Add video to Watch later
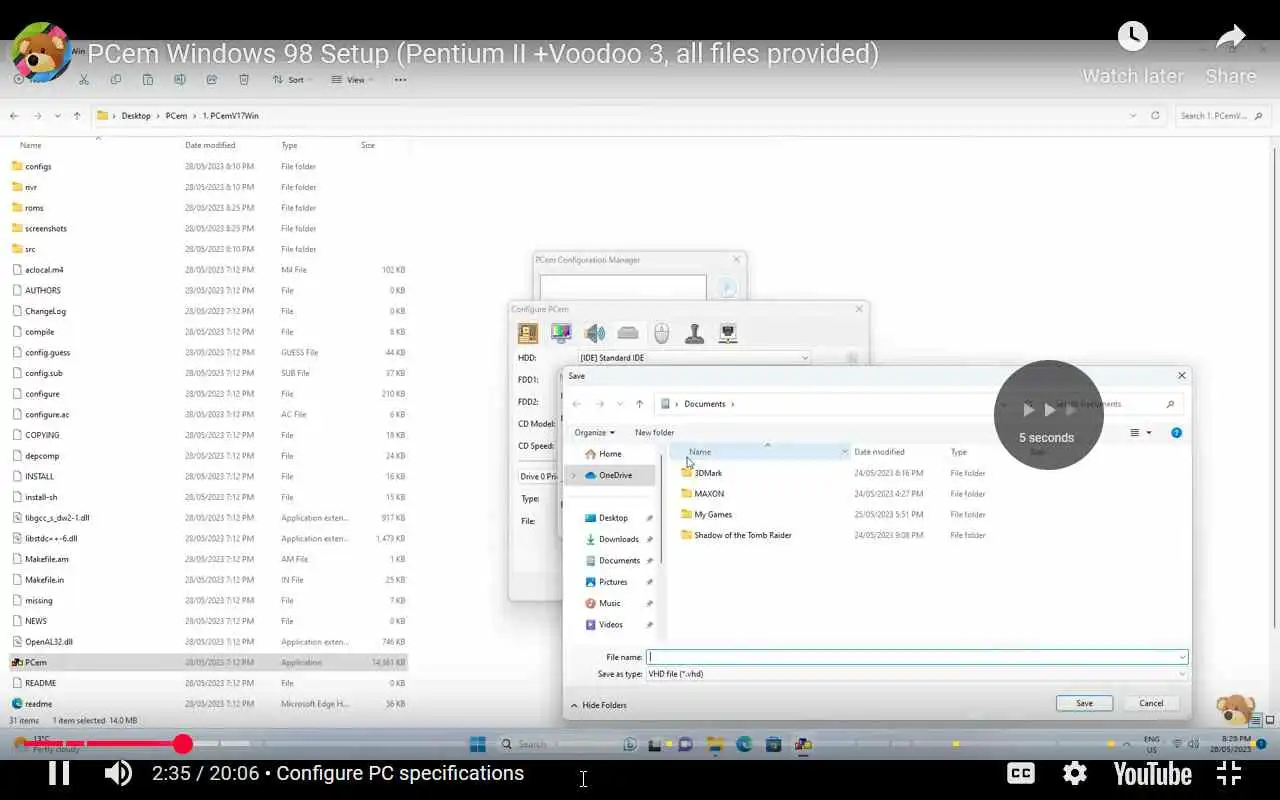The width and height of the screenshot is (1280, 800). coord(1132,53)
